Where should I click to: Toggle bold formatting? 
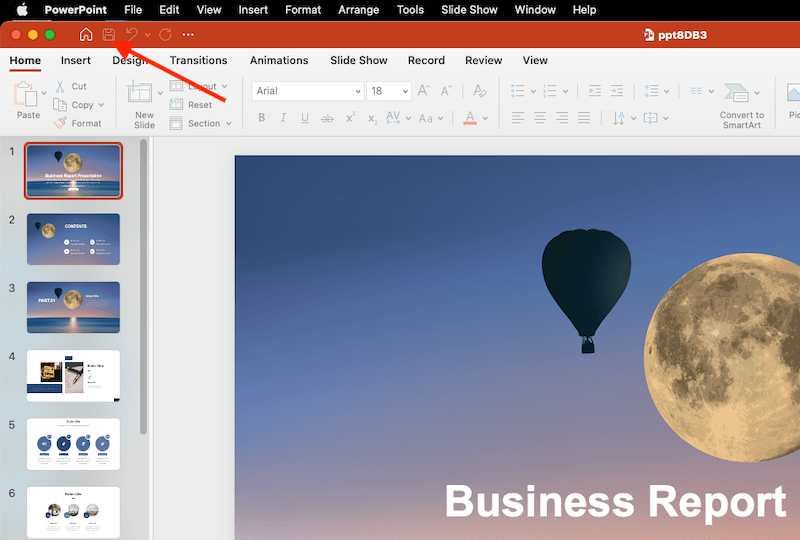pyautogui.click(x=262, y=118)
